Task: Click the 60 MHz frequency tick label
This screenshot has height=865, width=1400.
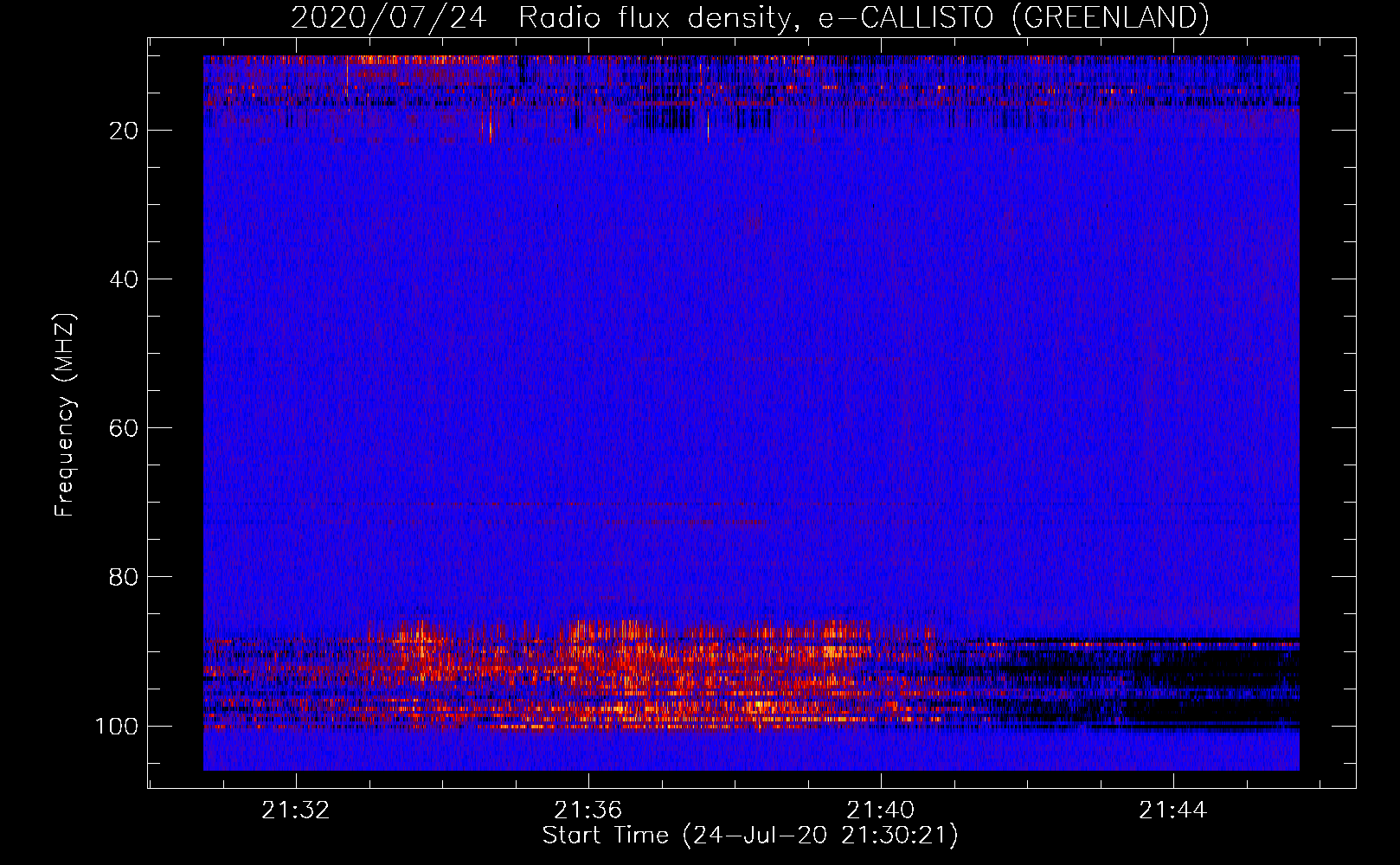Action: (x=124, y=428)
